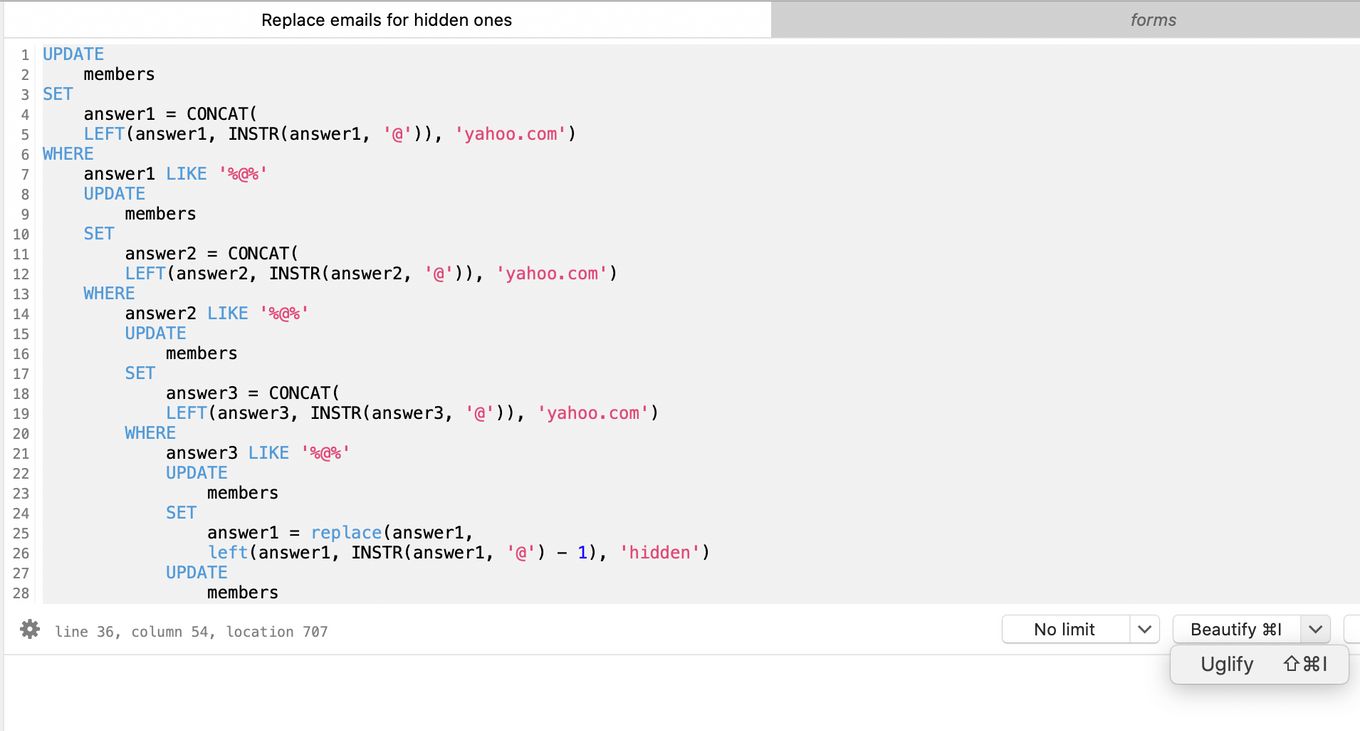1360x731 pixels.
Task: Click the 'yahoo.com' string on line 12
Action: [x=552, y=274]
